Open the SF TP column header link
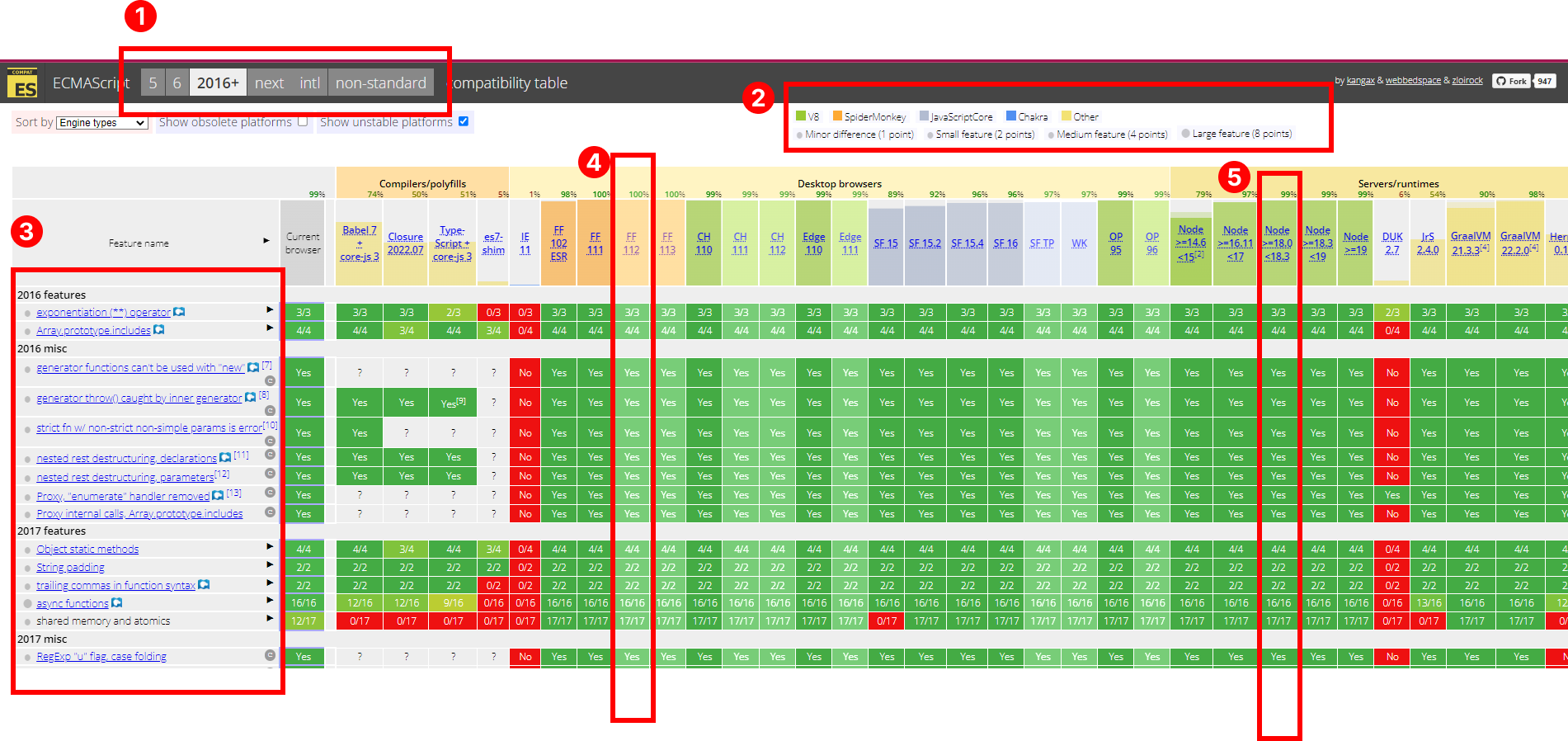This screenshot has height=741, width=1568. pos(1042,243)
